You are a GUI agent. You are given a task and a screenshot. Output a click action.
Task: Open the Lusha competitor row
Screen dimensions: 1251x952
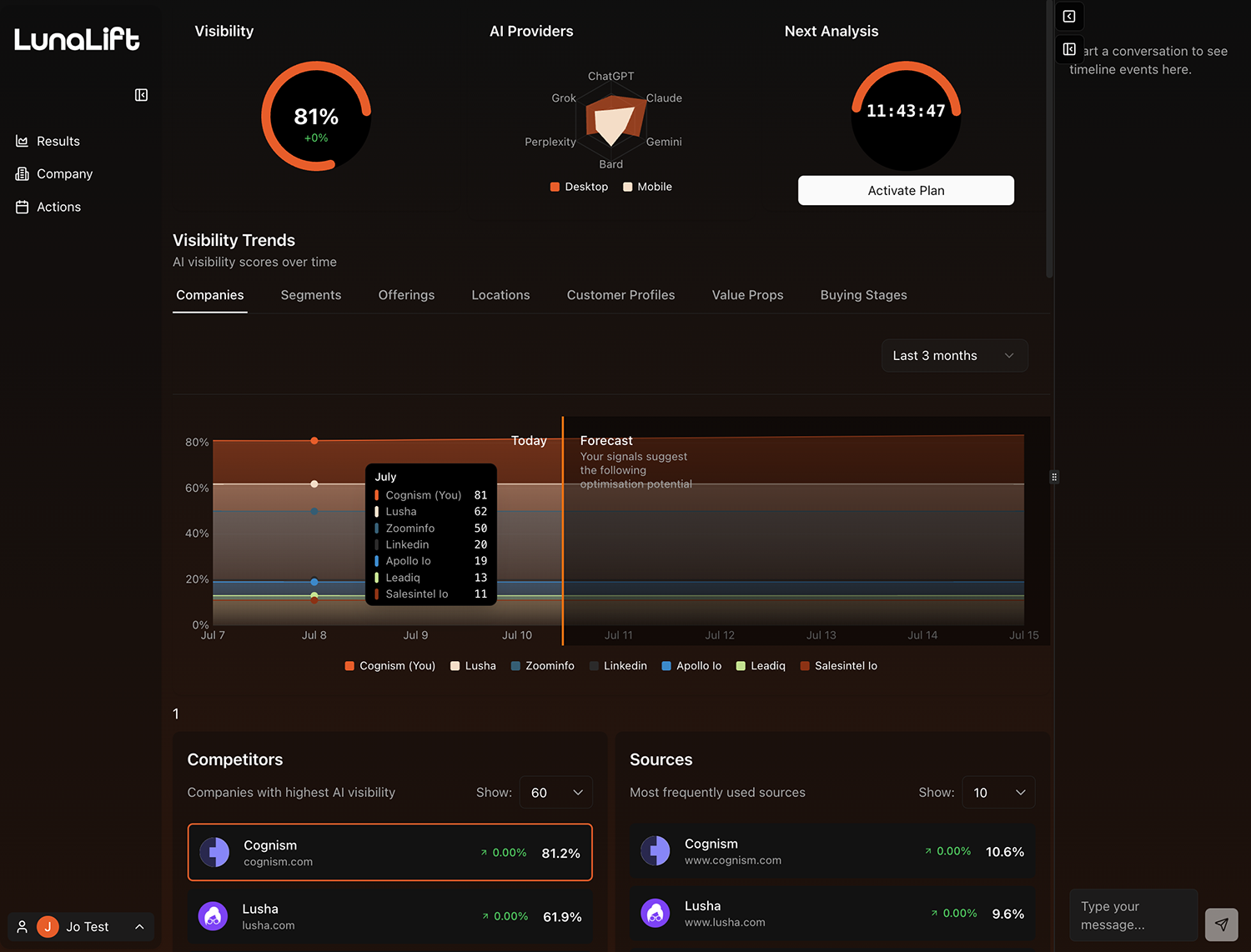[389, 916]
